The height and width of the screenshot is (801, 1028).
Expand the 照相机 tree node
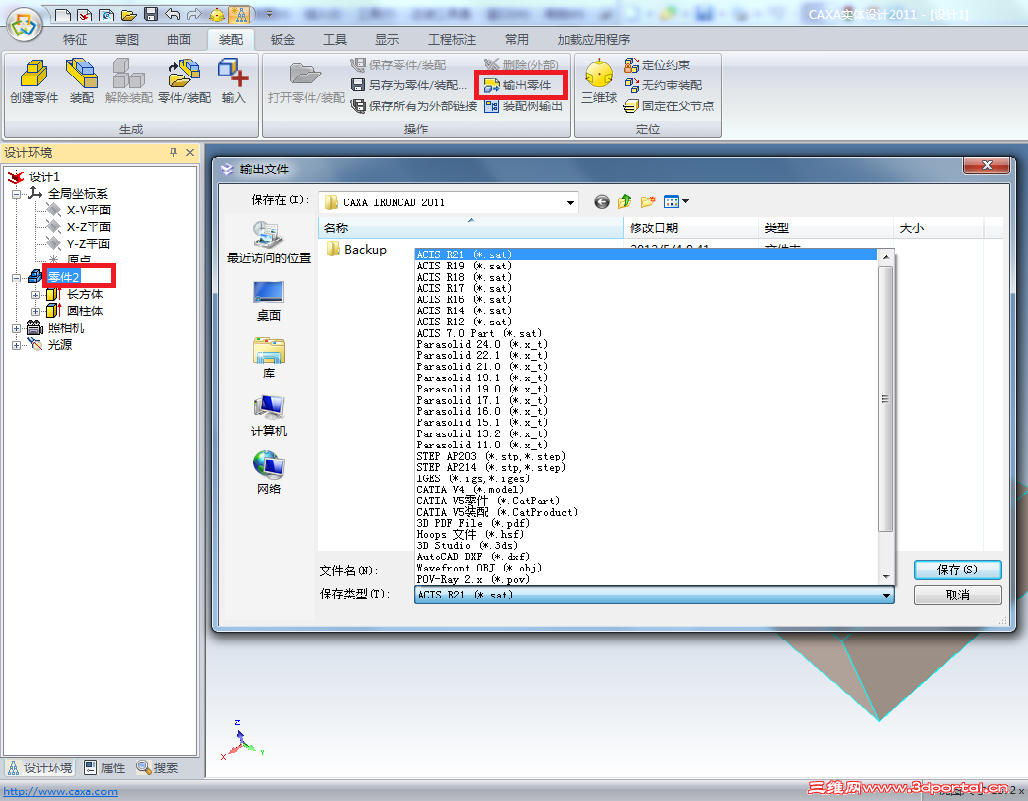(17, 328)
